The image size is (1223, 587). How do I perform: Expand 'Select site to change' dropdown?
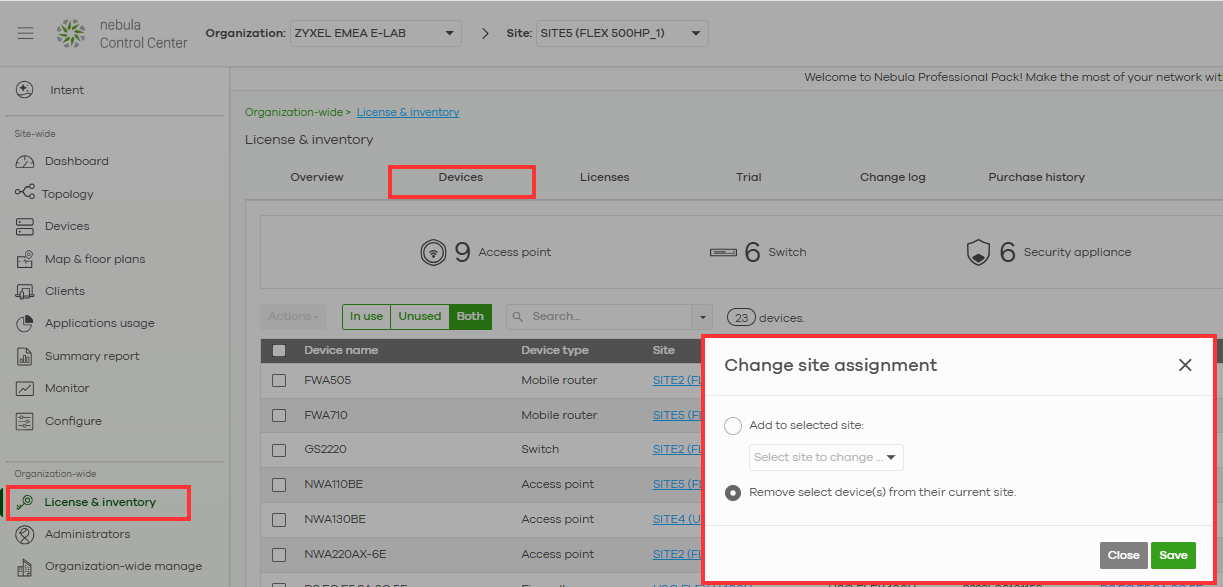826,458
